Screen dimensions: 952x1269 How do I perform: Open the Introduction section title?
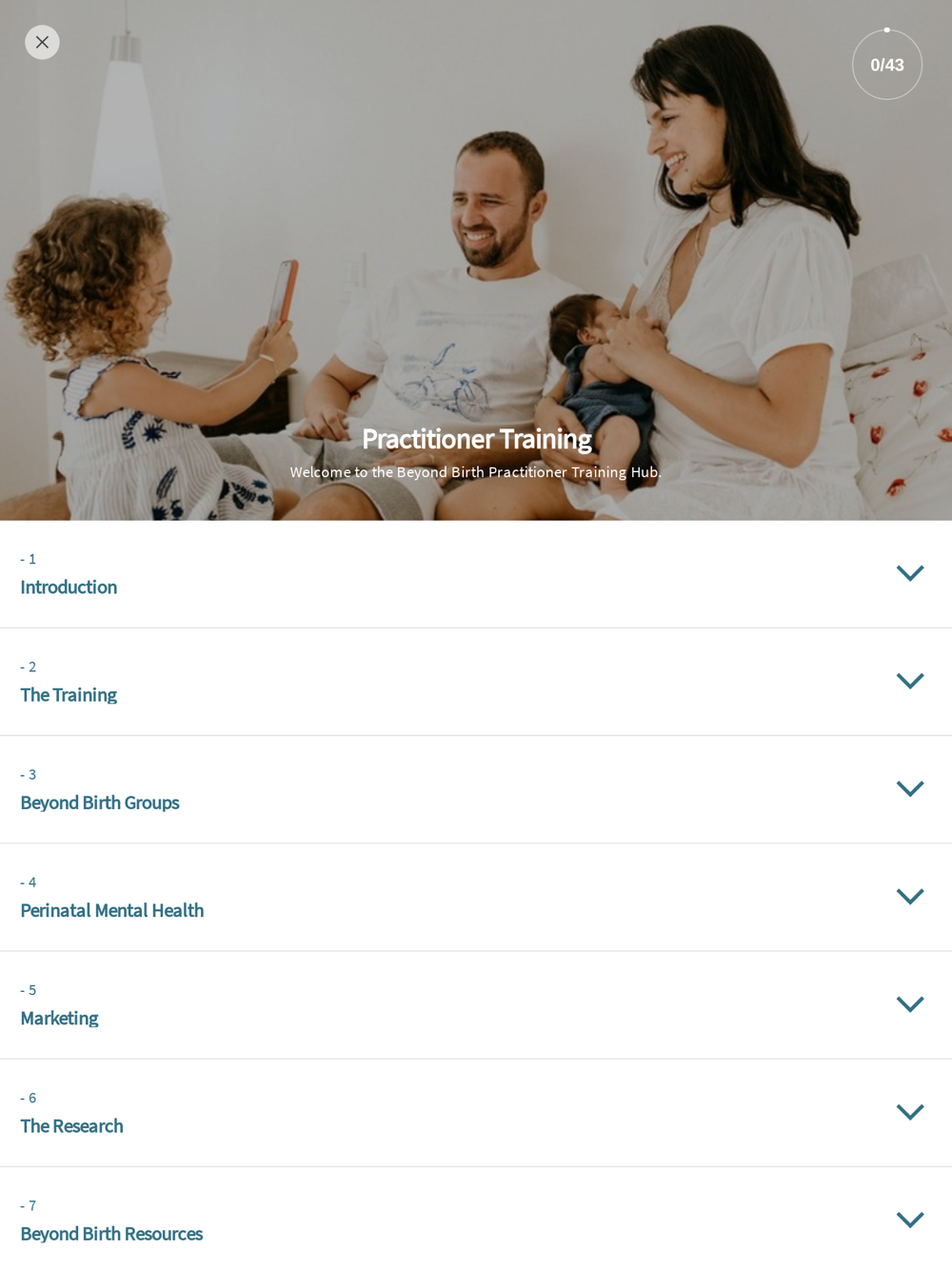(69, 586)
